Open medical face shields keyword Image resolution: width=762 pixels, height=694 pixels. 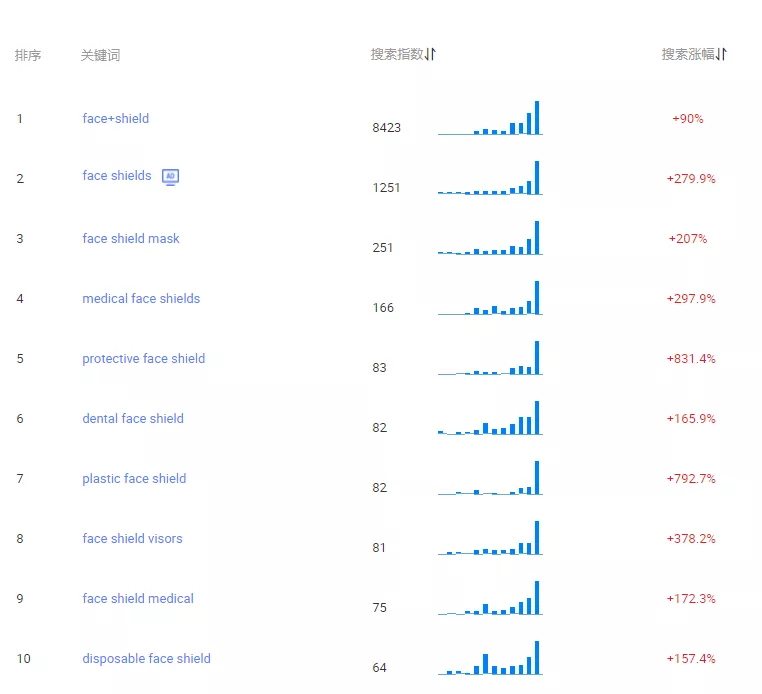141,298
